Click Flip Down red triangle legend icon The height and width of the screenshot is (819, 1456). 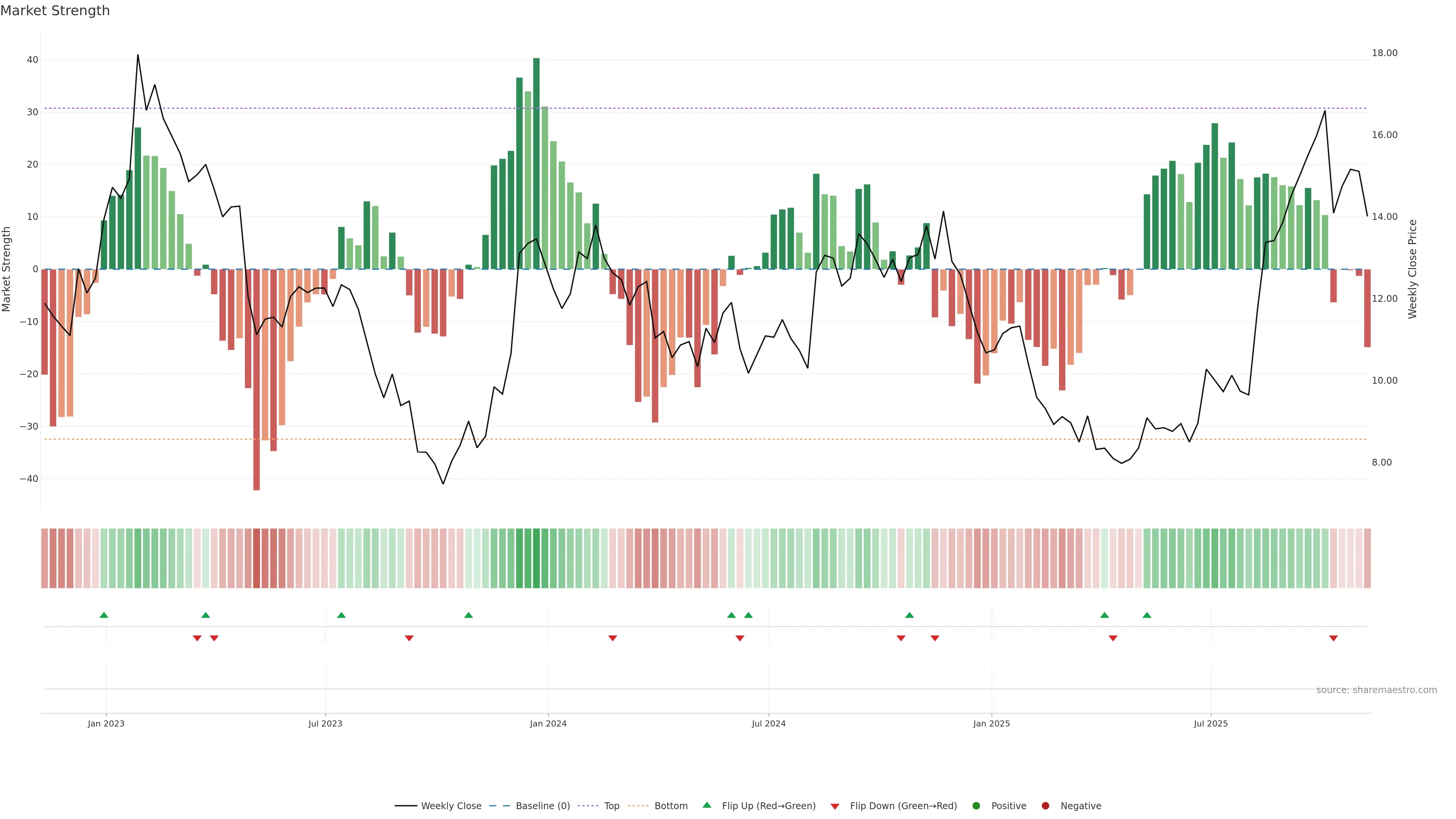pyautogui.click(x=835, y=806)
